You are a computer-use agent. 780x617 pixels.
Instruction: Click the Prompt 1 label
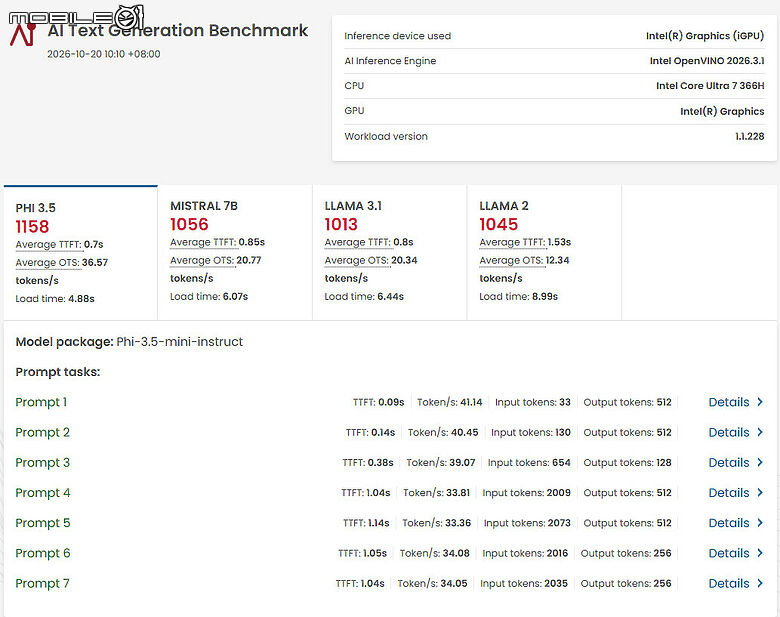(41, 402)
